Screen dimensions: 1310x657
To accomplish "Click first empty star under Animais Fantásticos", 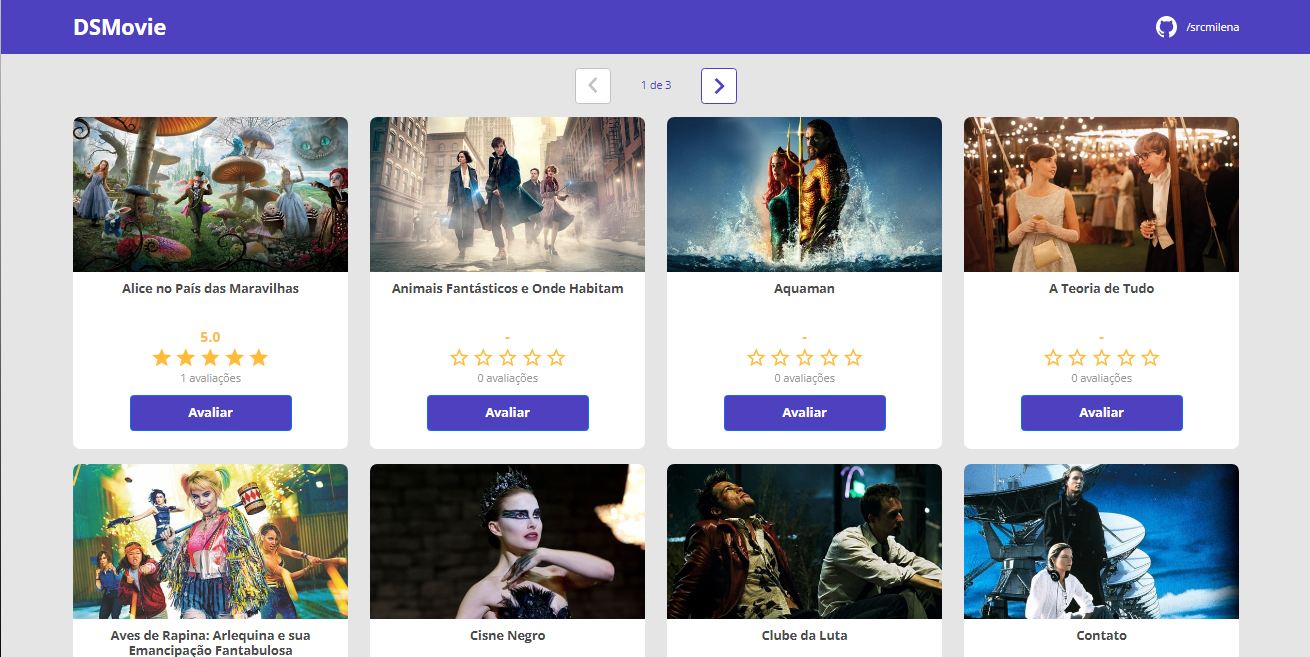I will [x=459, y=358].
